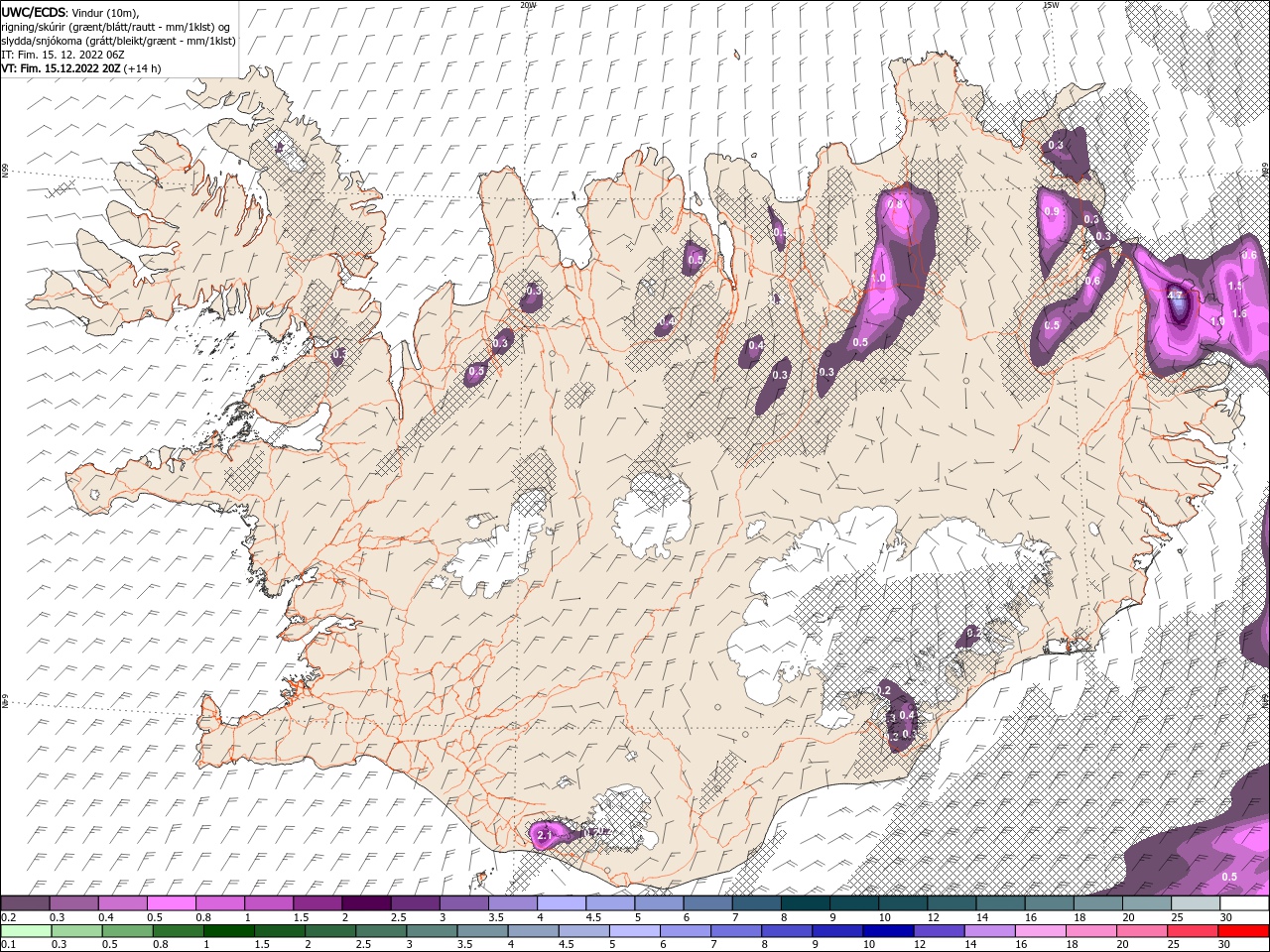Pick the darkest purple swatch labeled 2
Viewport: 1270px width, 952px height.
pyautogui.click(x=366, y=903)
